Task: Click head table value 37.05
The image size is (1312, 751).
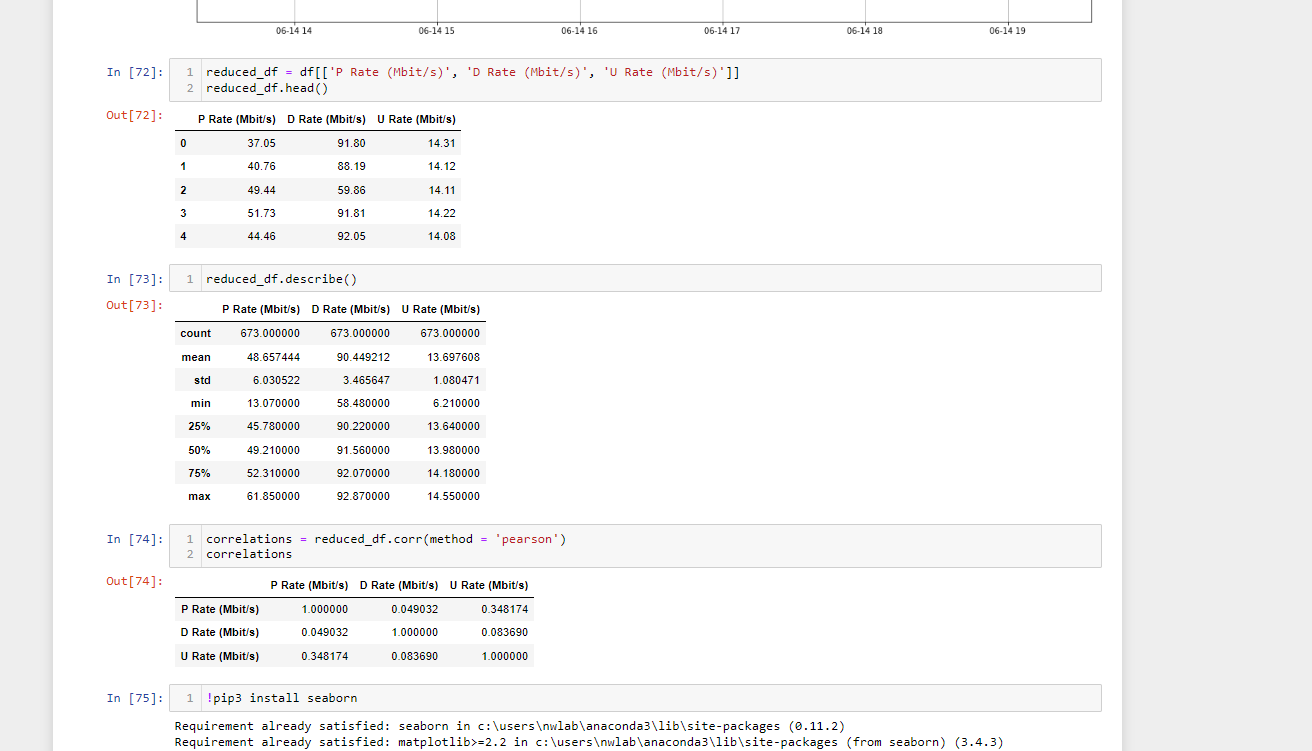Action: tap(262, 143)
